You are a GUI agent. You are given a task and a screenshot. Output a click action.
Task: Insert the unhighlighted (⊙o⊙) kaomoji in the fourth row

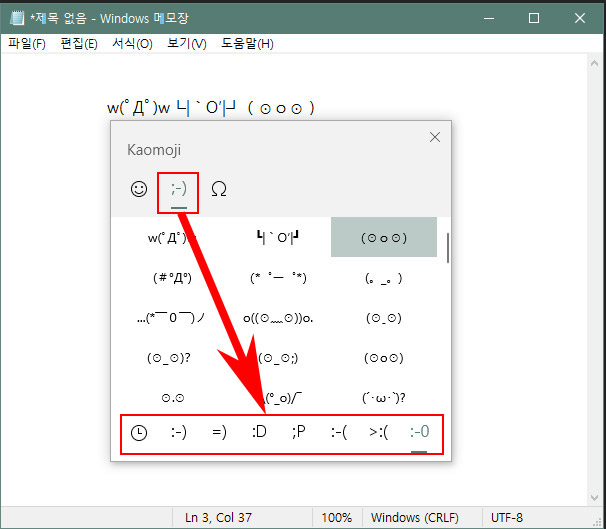click(x=384, y=358)
